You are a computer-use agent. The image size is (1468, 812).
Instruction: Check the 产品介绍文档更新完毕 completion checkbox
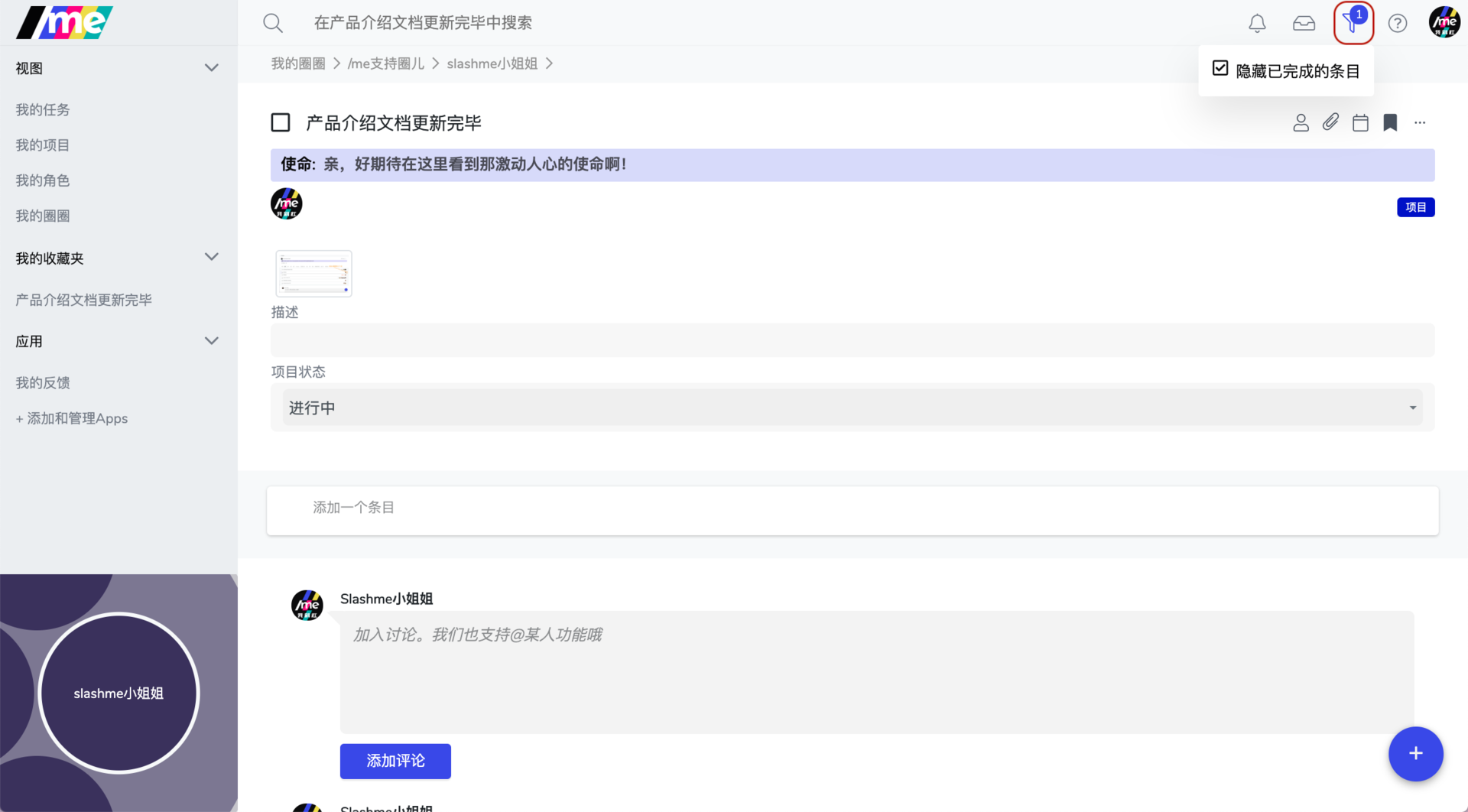point(281,122)
